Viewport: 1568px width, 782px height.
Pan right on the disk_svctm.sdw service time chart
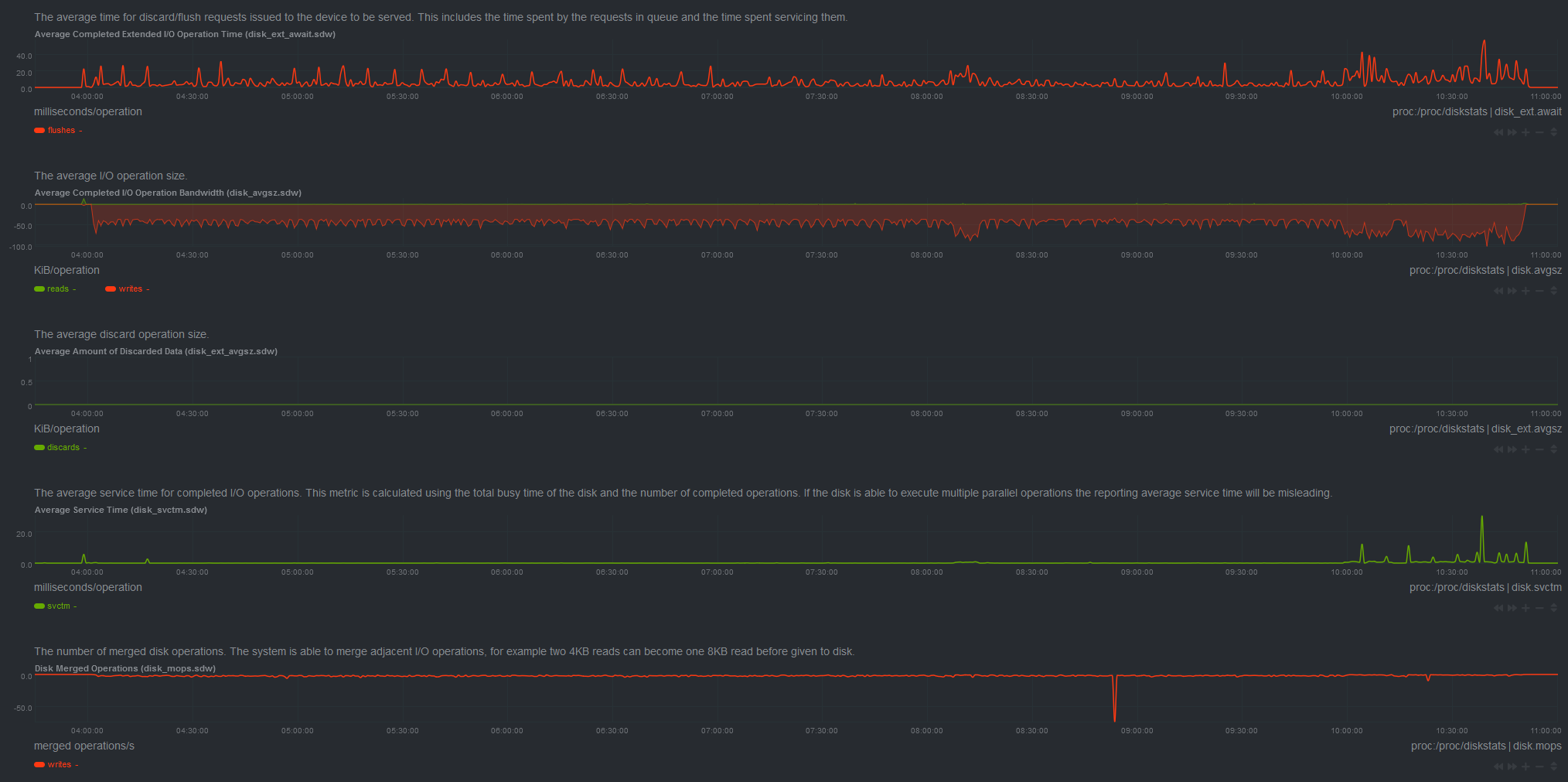point(1512,608)
